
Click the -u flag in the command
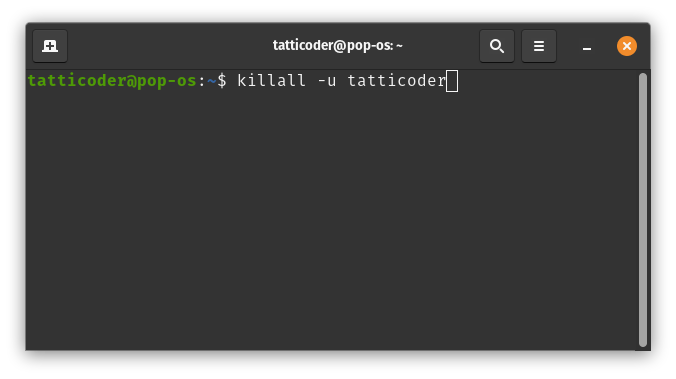(326, 81)
